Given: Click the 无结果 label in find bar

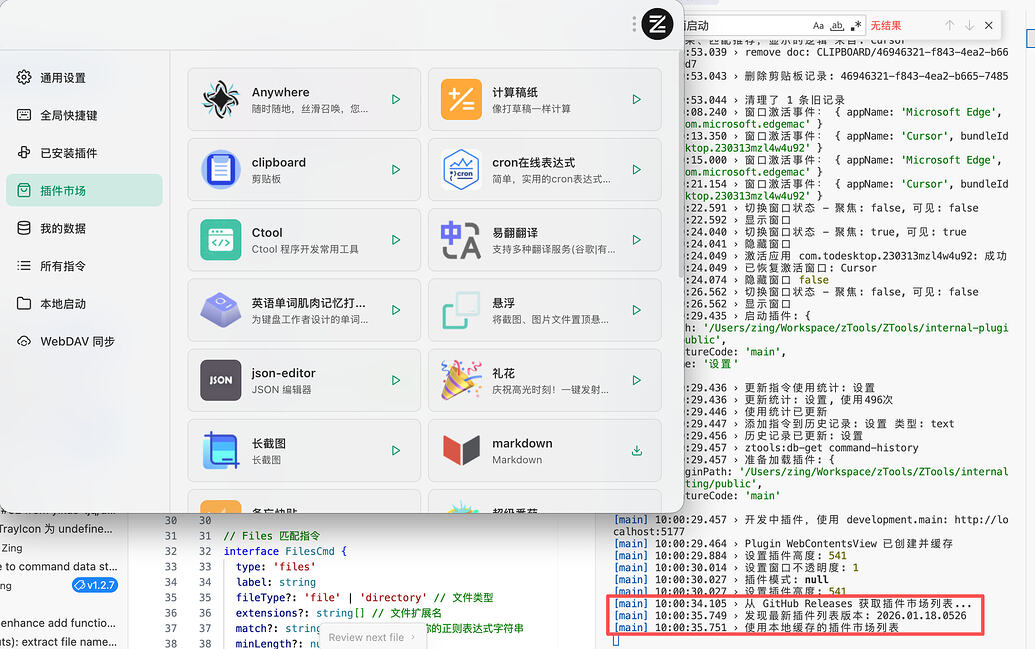Looking at the screenshot, I should pos(886,25).
